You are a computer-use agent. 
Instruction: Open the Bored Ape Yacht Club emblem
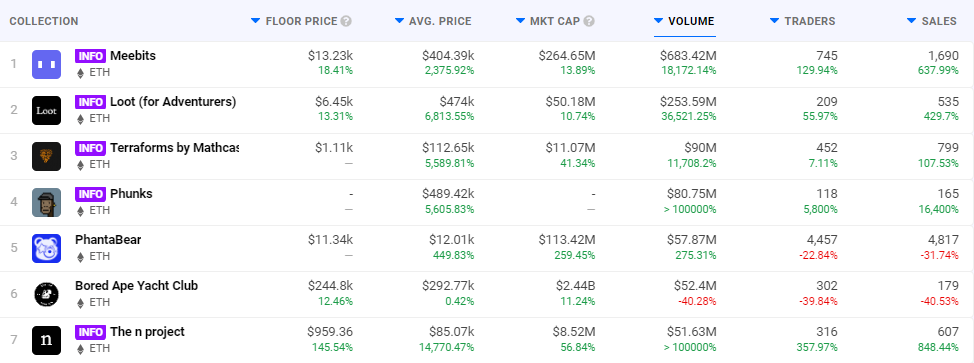[47, 295]
